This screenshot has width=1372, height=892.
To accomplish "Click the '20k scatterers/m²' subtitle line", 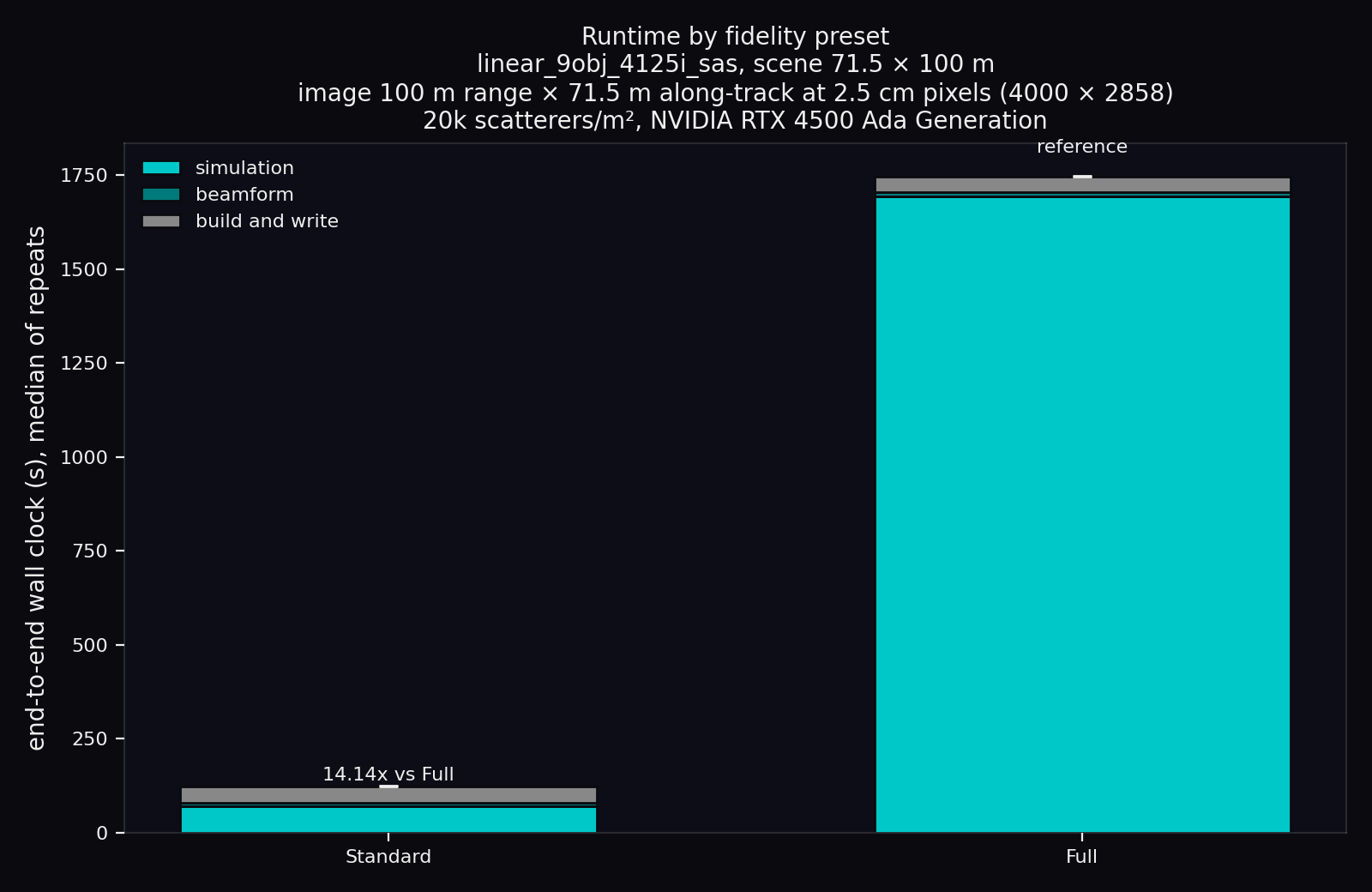I will coord(736,120).
